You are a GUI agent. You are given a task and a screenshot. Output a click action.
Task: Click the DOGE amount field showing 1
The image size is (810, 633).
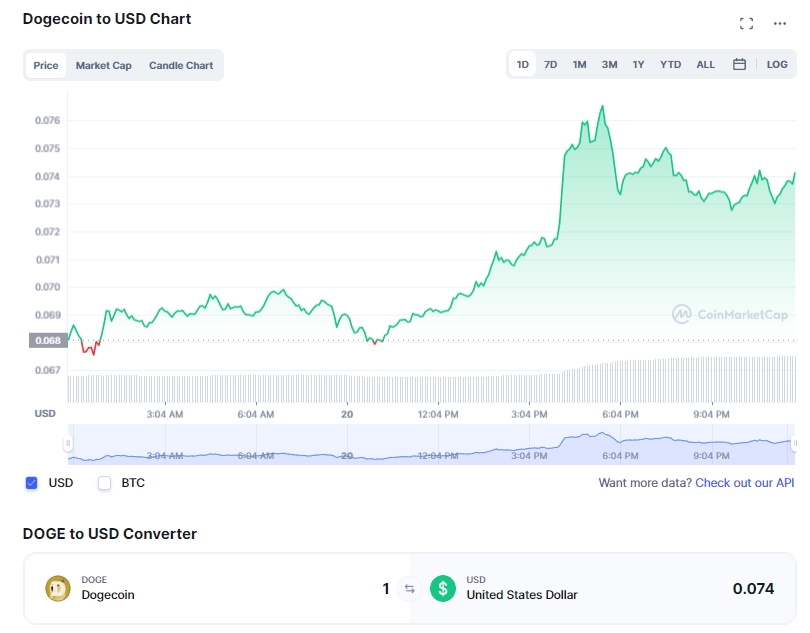click(x=385, y=589)
